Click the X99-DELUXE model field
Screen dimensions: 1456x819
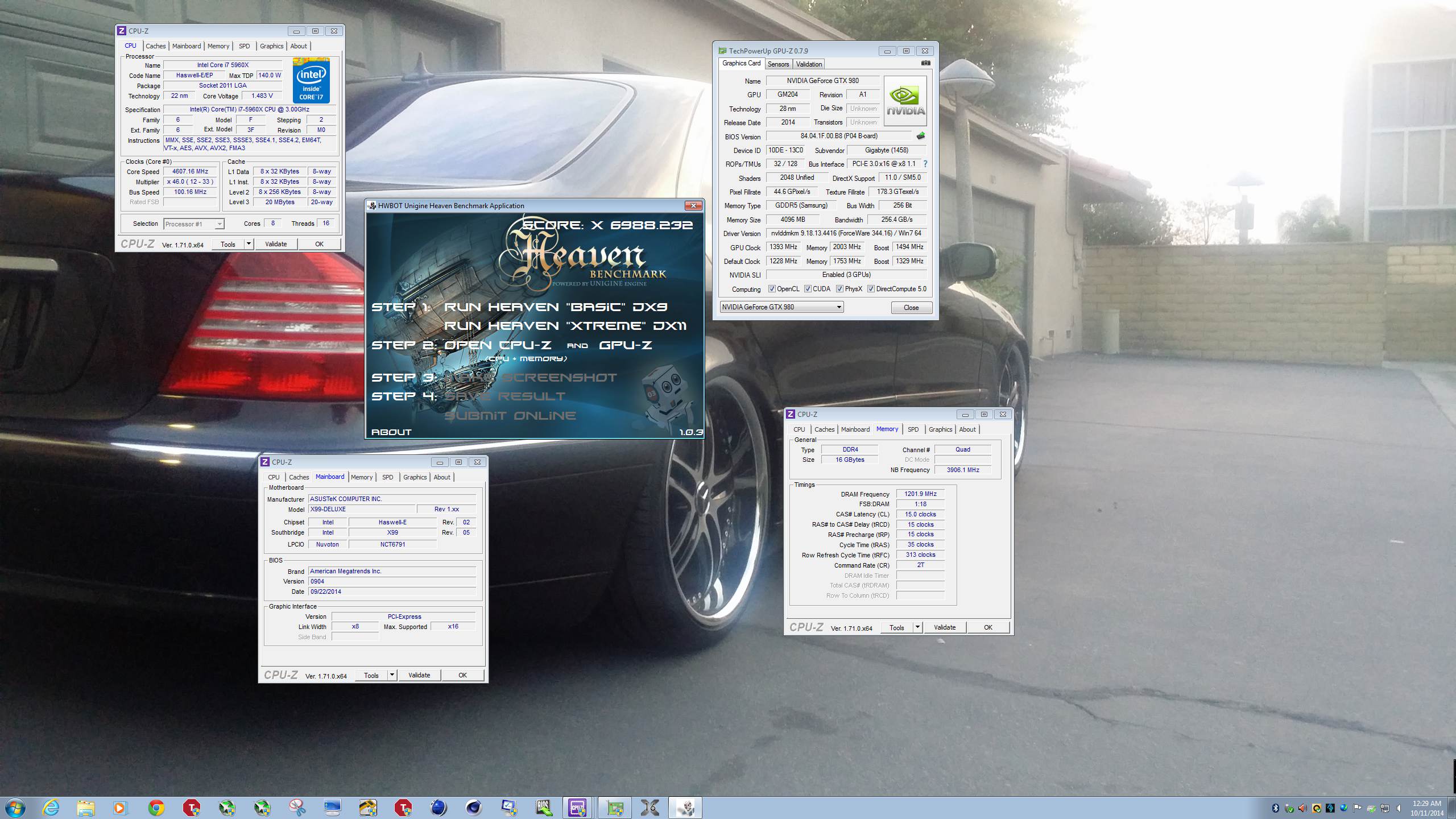pyautogui.click(x=362, y=510)
